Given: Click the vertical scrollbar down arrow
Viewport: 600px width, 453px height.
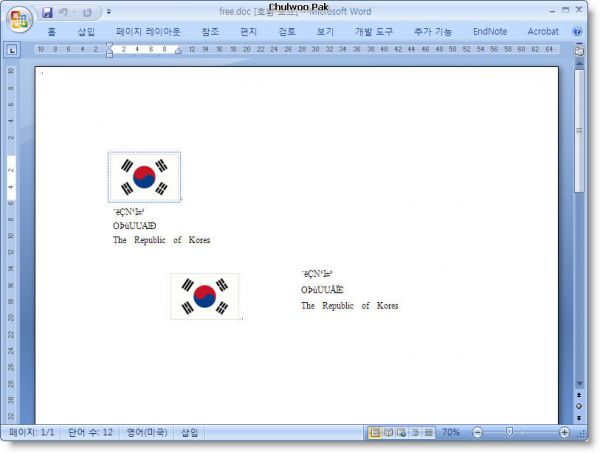Looking at the screenshot, I should pos(579,383).
